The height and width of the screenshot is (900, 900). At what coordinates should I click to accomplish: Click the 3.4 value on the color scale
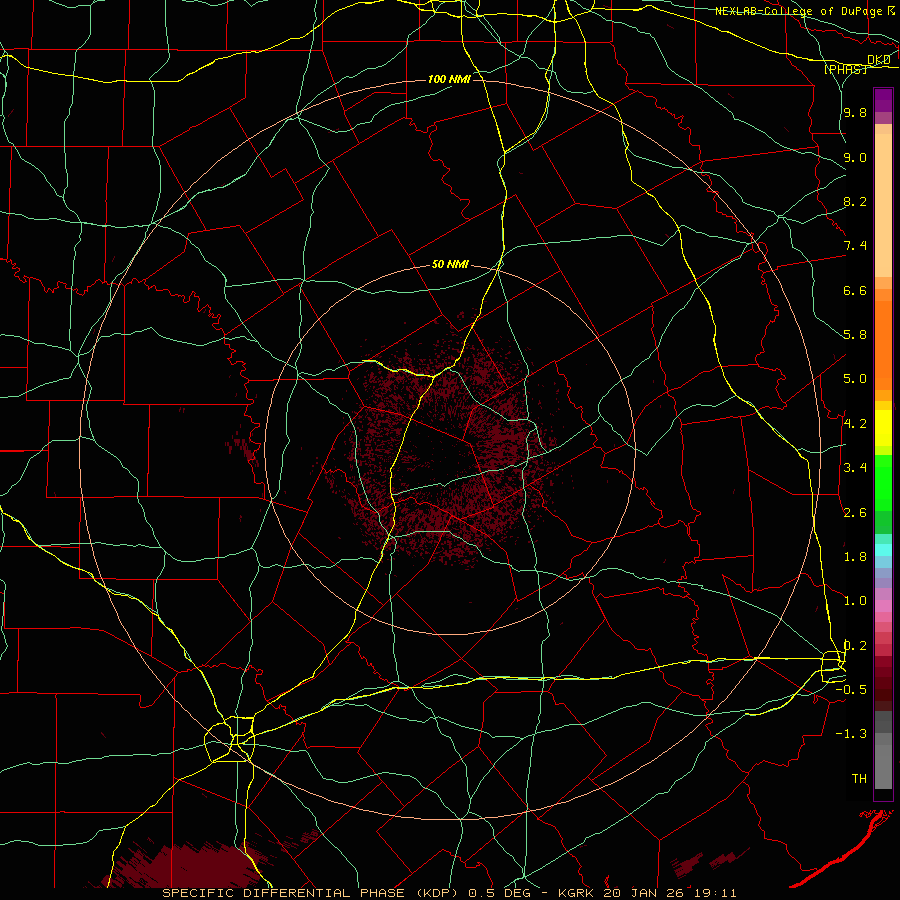(855, 468)
